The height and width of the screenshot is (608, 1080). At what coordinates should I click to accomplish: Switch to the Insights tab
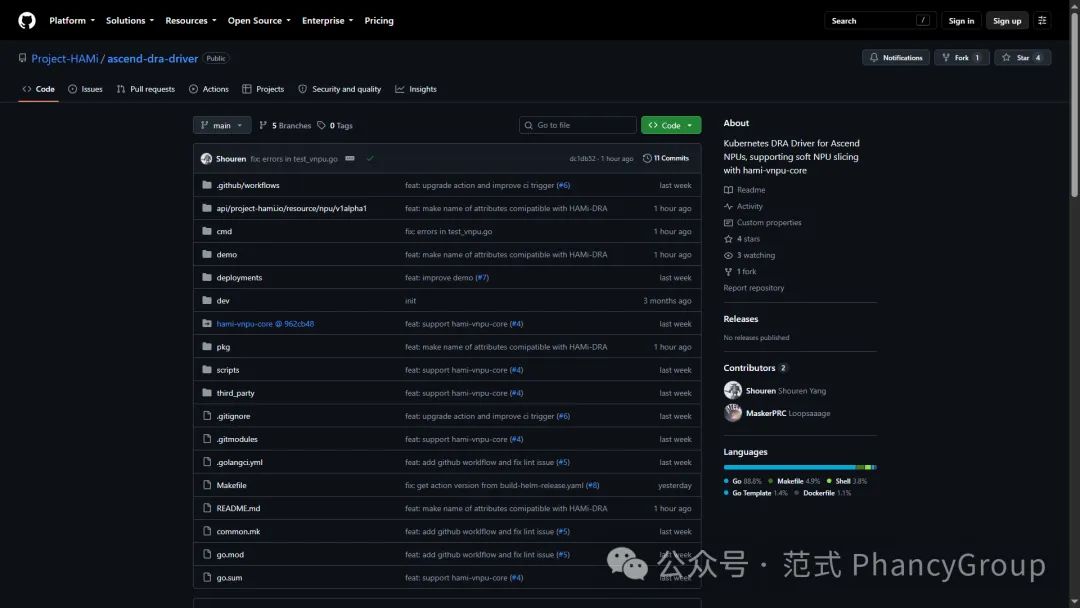click(416, 89)
